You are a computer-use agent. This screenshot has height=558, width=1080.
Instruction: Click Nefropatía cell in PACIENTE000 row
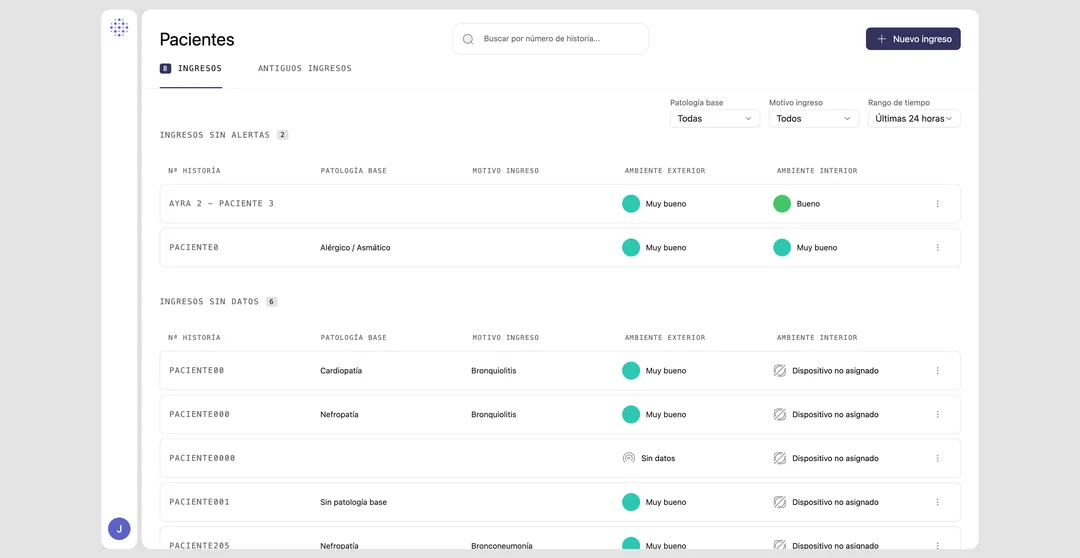[x=340, y=415]
